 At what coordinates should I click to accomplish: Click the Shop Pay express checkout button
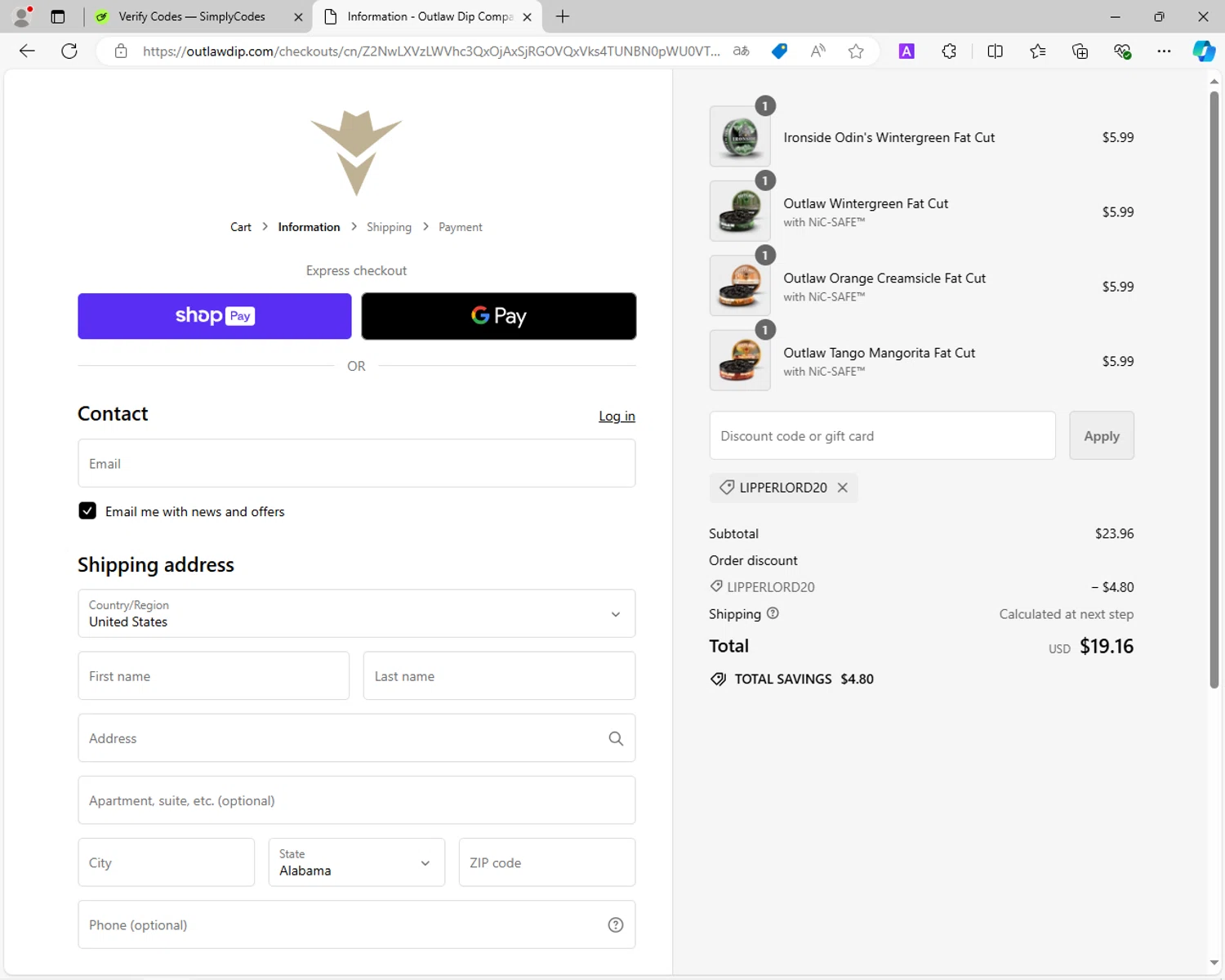(x=215, y=316)
